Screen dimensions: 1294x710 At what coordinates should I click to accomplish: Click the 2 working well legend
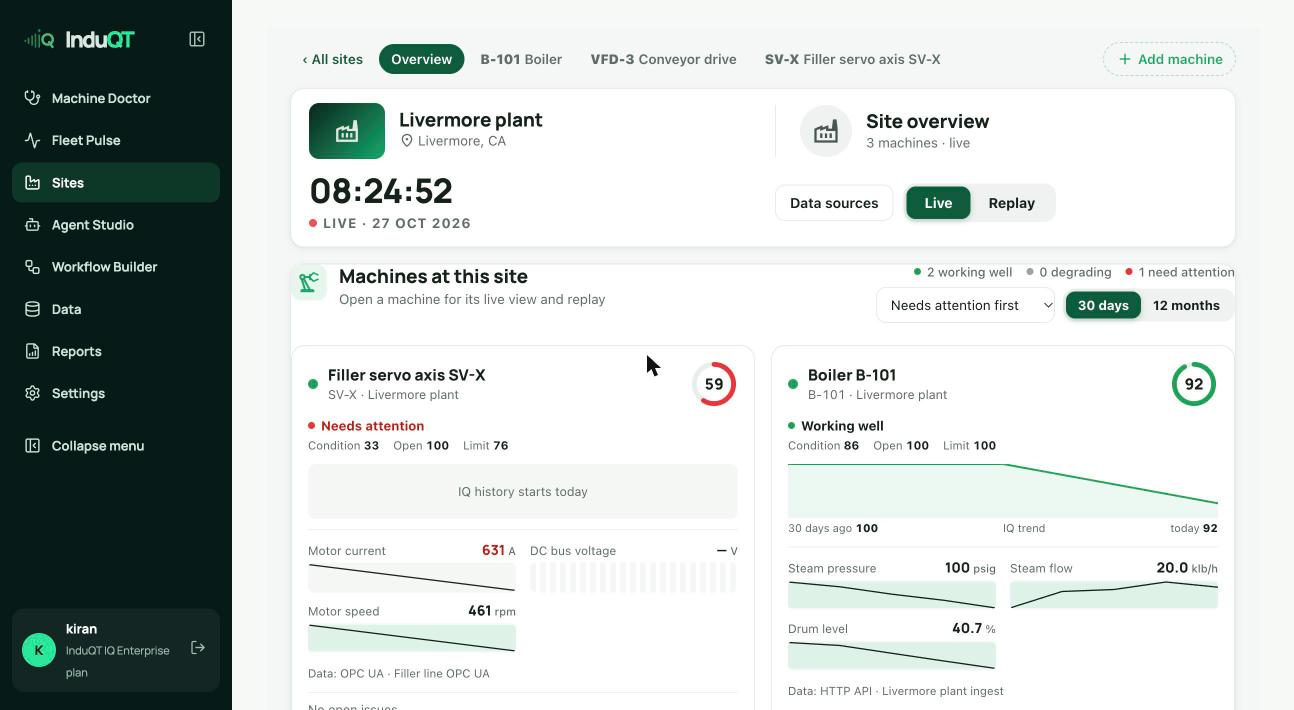point(963,272)
